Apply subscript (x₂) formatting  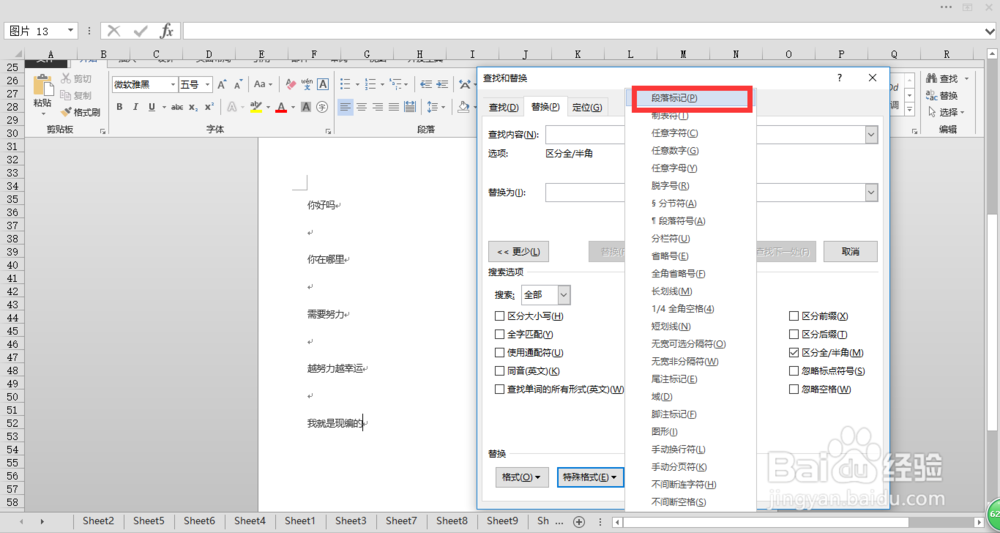(193, 107)
